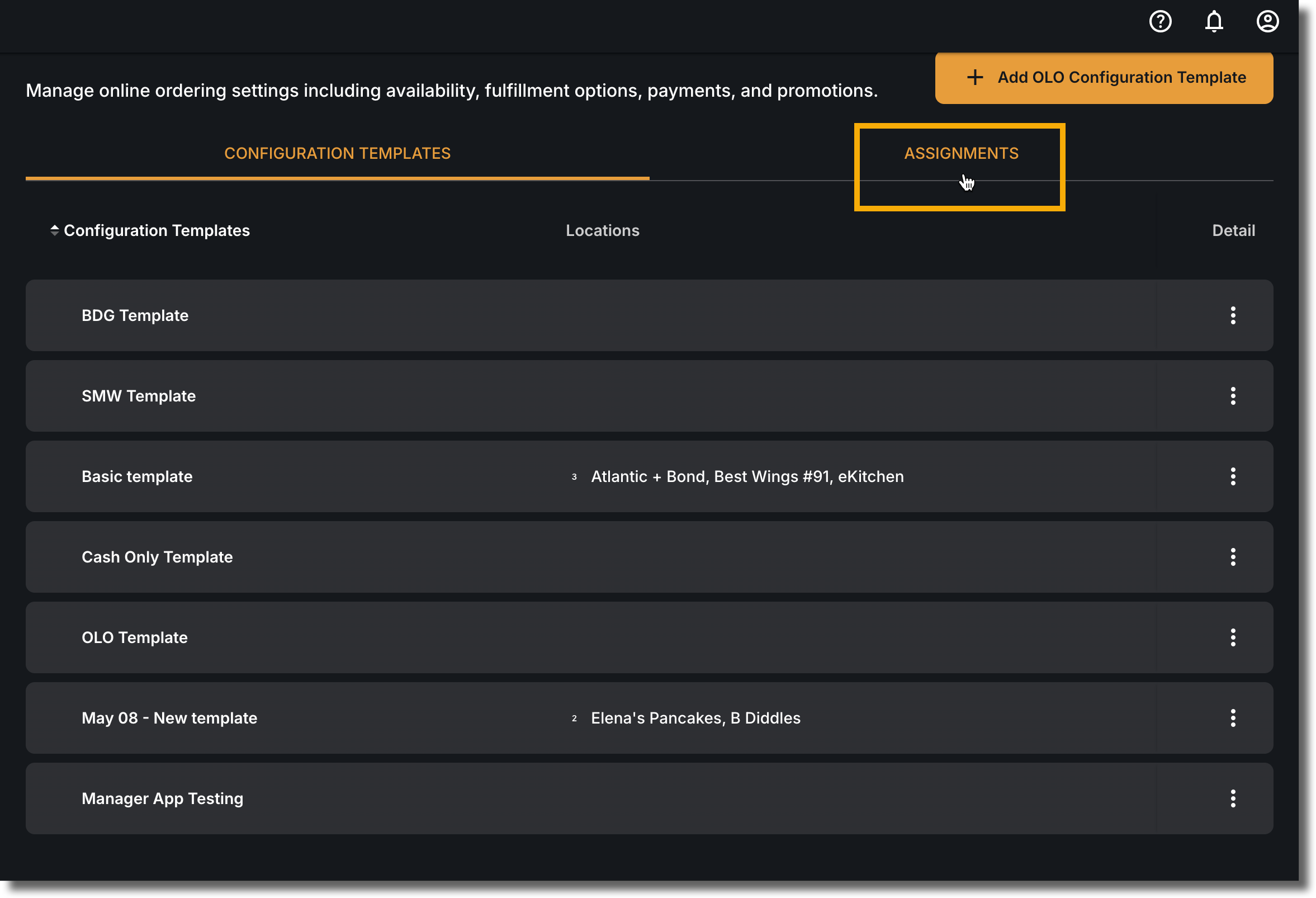Click the location count 3 badge

click(x=574, y=477)
